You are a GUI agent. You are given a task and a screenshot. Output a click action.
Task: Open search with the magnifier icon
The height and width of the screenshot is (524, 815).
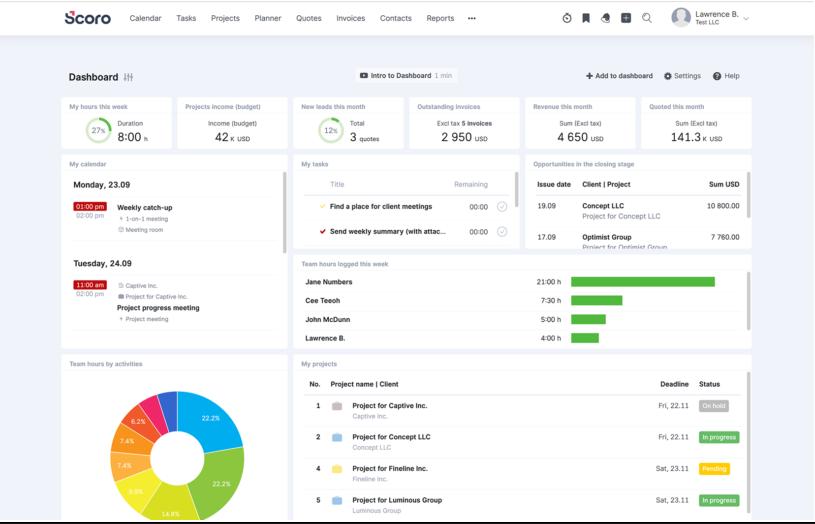coord(647,18)
